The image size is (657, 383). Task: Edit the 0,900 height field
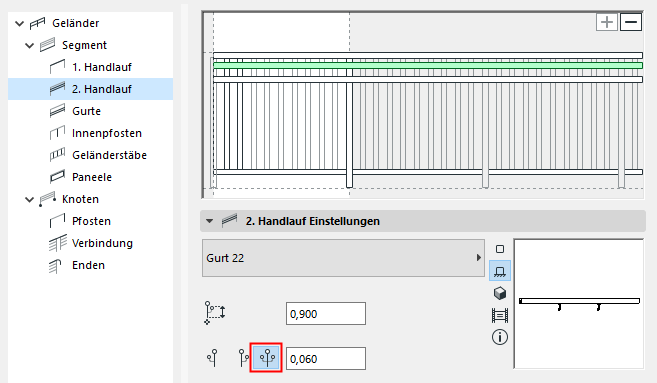pos(326,313)
